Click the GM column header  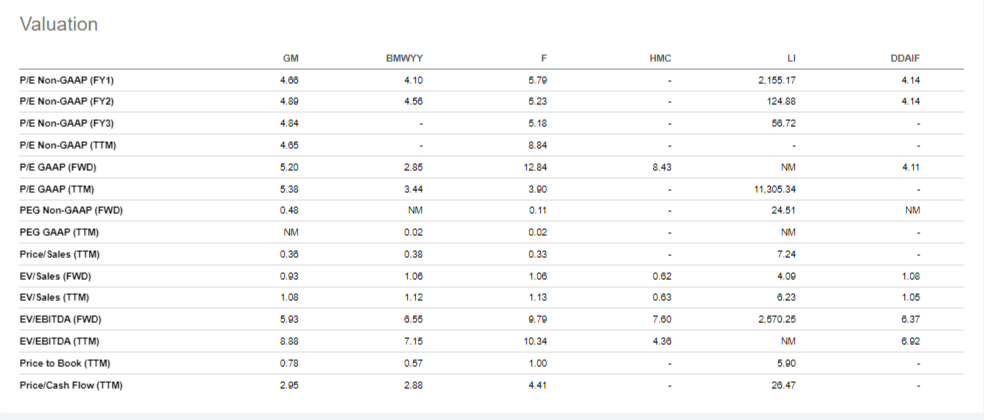291,58
